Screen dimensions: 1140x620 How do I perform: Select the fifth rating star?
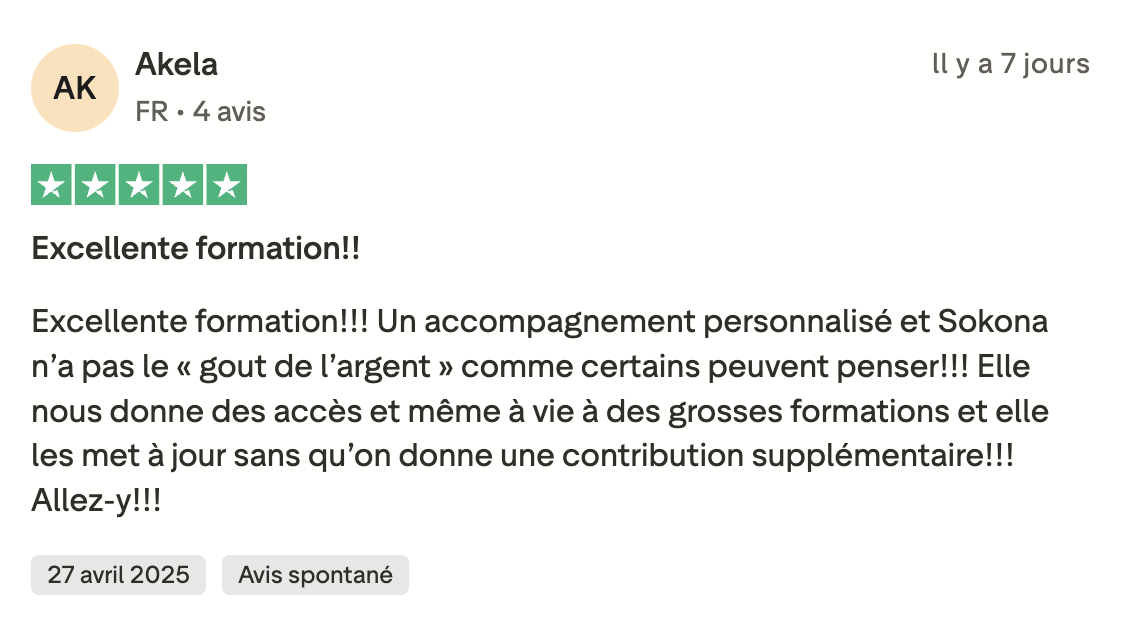[x=227, y=185]
